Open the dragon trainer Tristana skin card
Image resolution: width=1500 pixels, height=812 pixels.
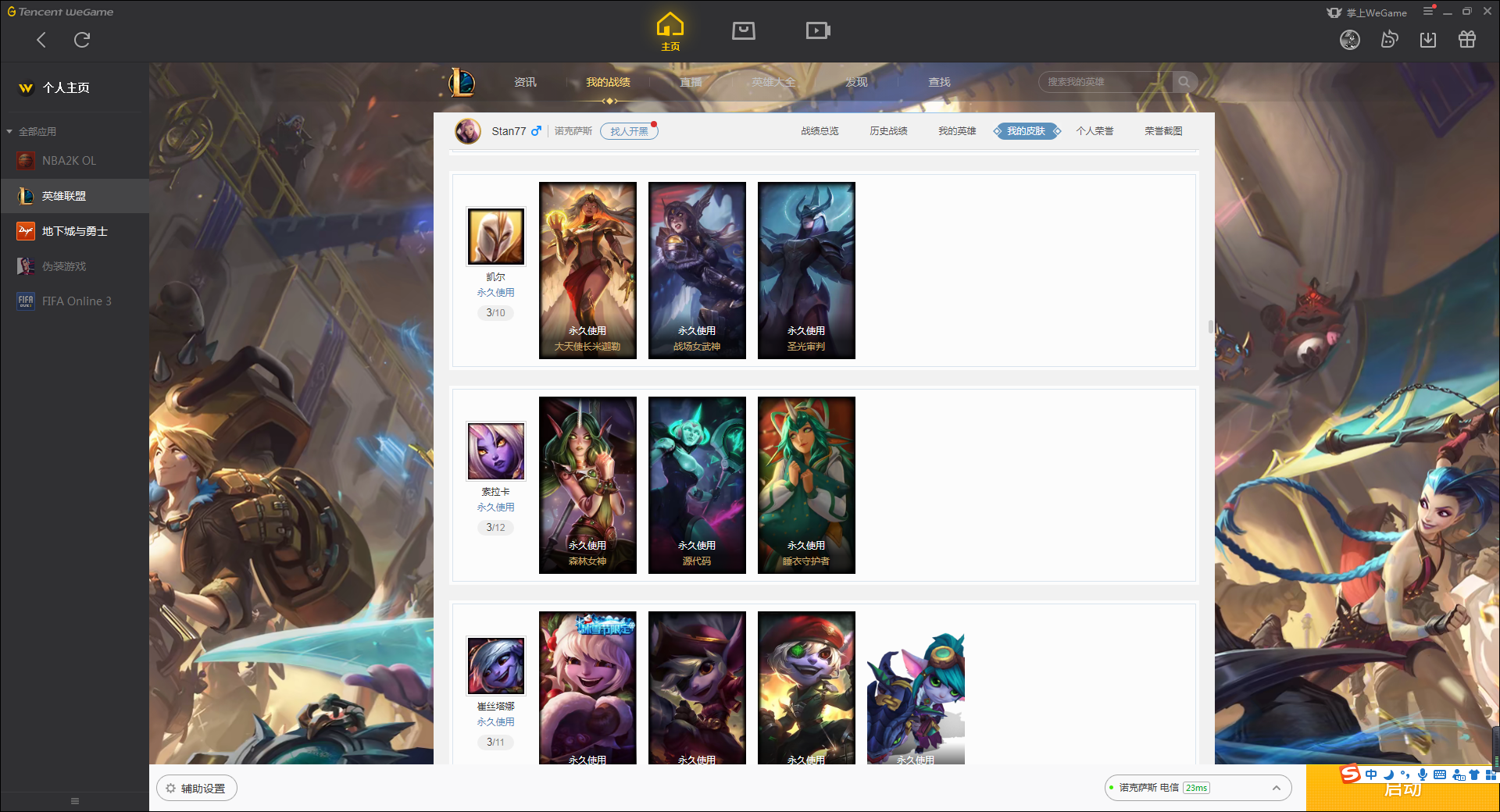(916, 688)
